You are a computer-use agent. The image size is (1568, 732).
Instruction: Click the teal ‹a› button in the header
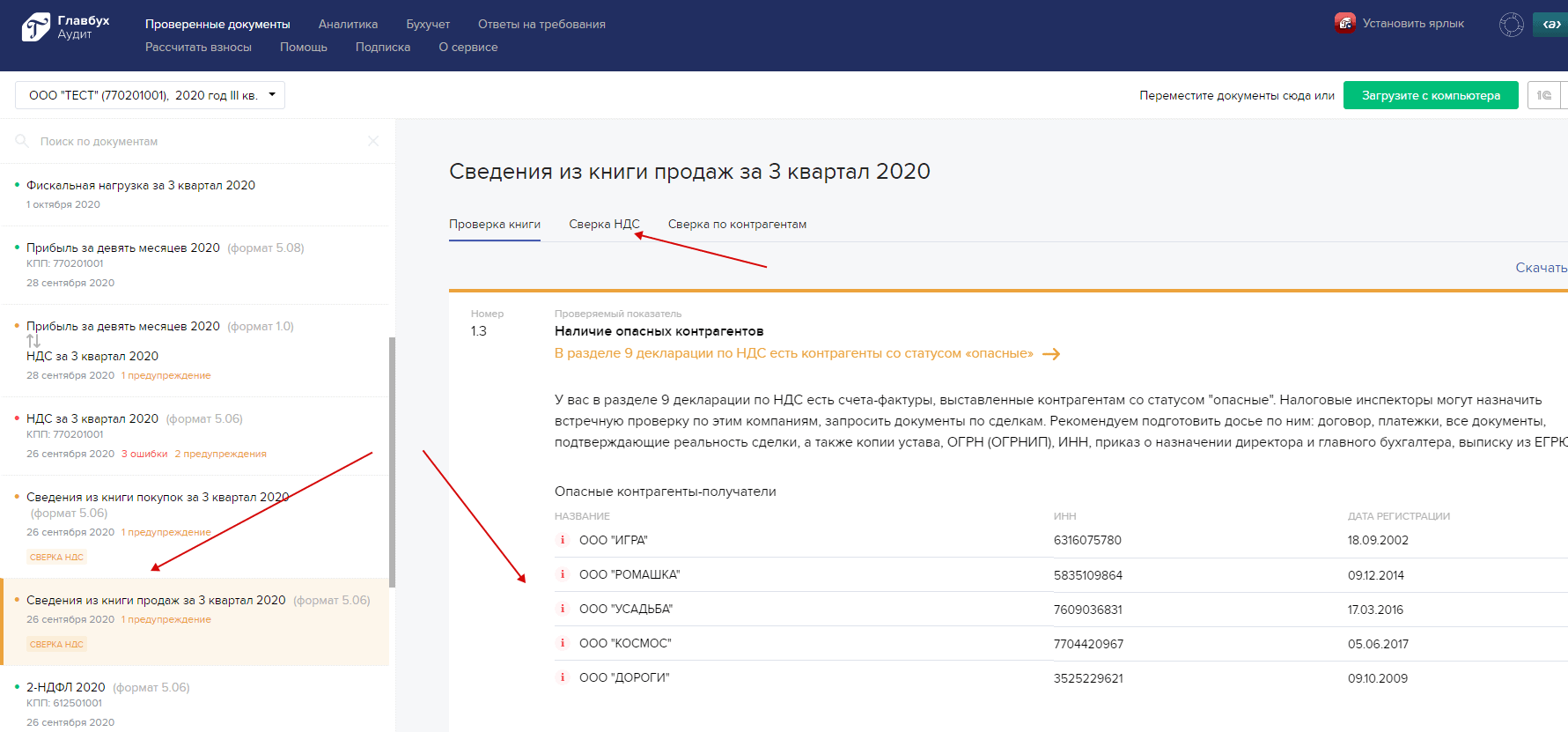[1550, 25]
